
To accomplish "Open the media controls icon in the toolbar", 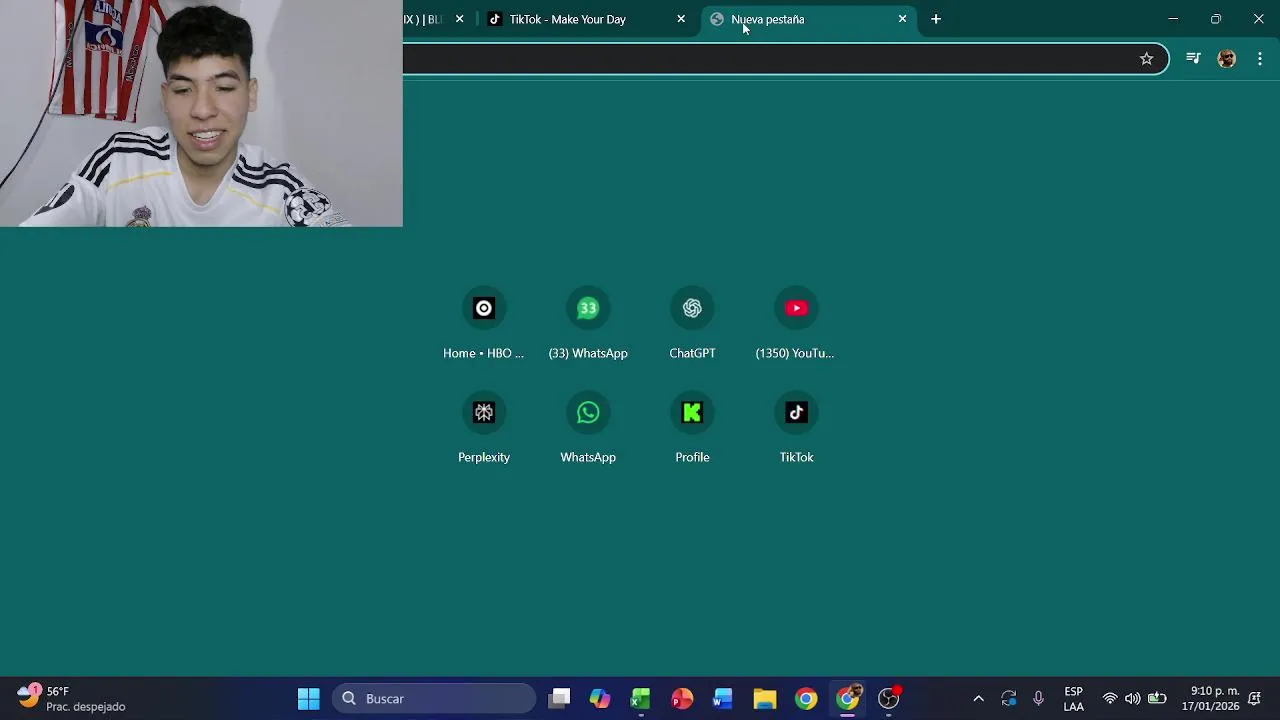I will coord(1193,59).
